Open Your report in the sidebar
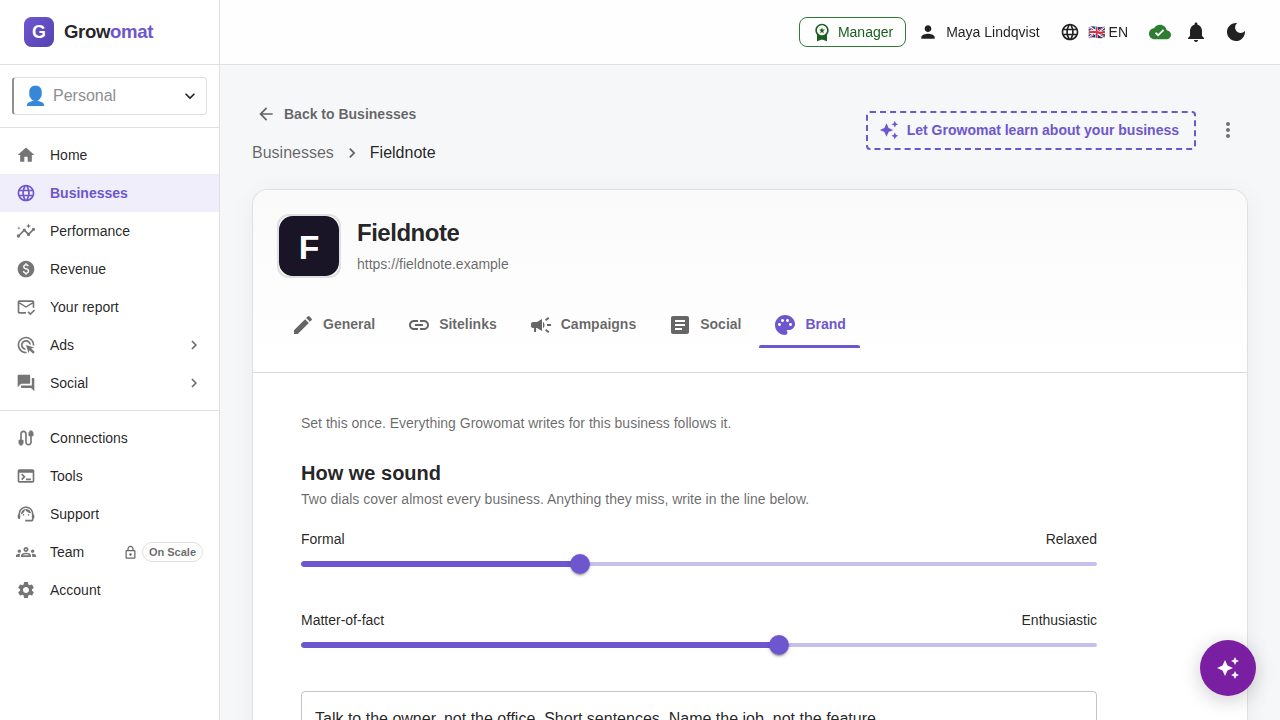The height and width of the screenshot is (720, 1280). click(x=110, y=307)
